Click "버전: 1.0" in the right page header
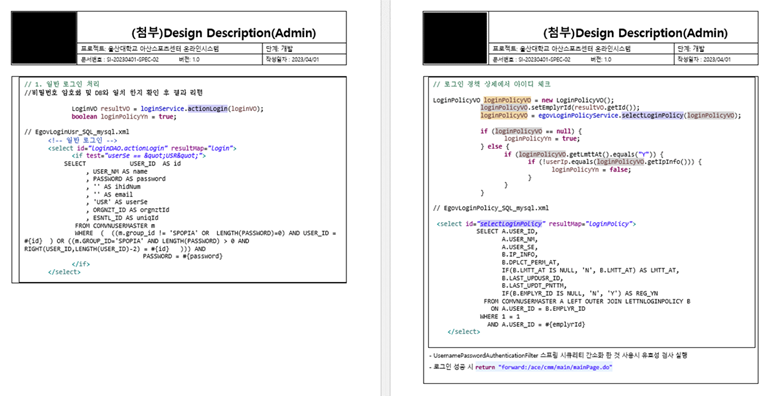Screen dimensions: 770x396 coord(601,59)
